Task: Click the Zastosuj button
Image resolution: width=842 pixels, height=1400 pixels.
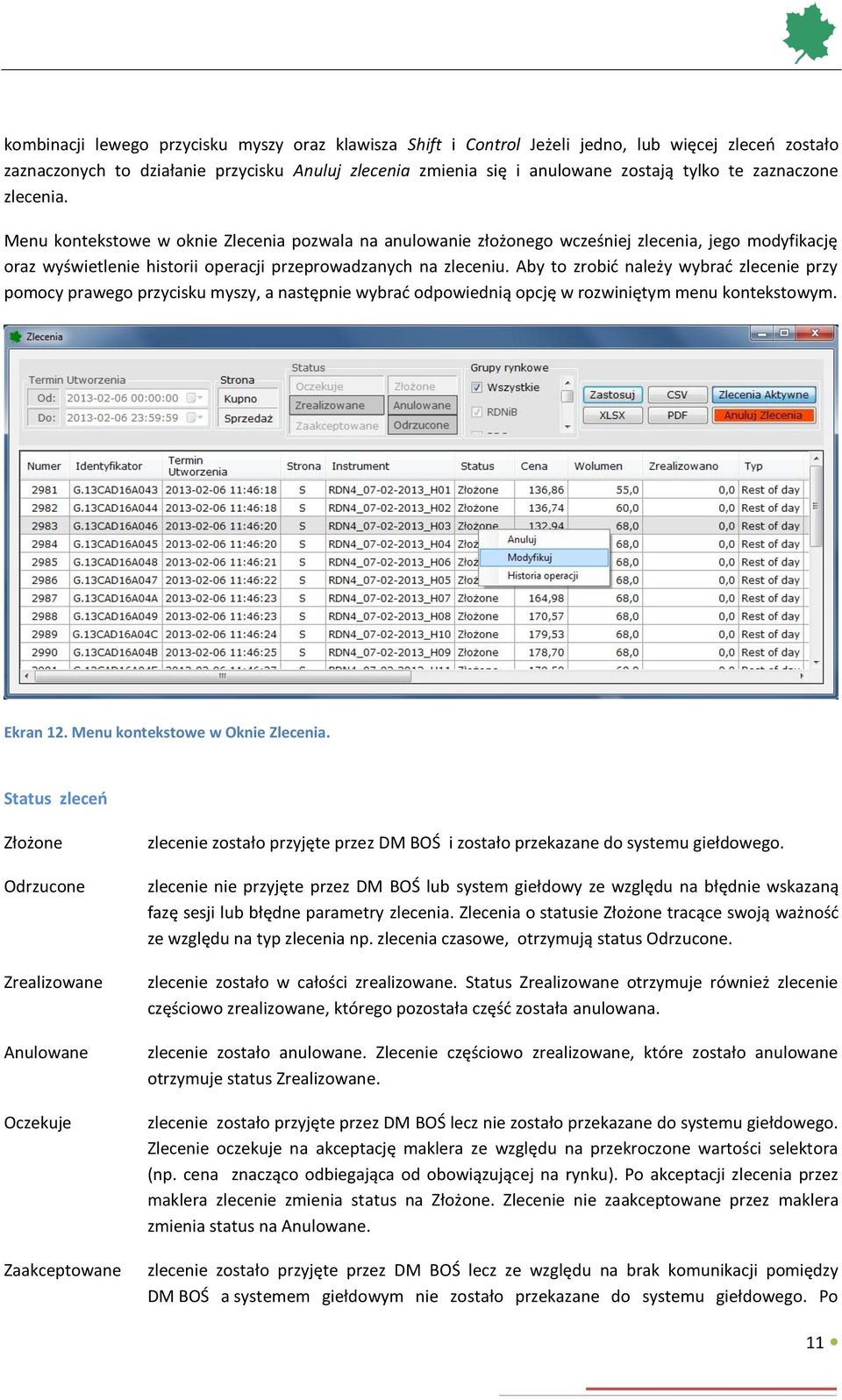Action: [x=612, y=395]
